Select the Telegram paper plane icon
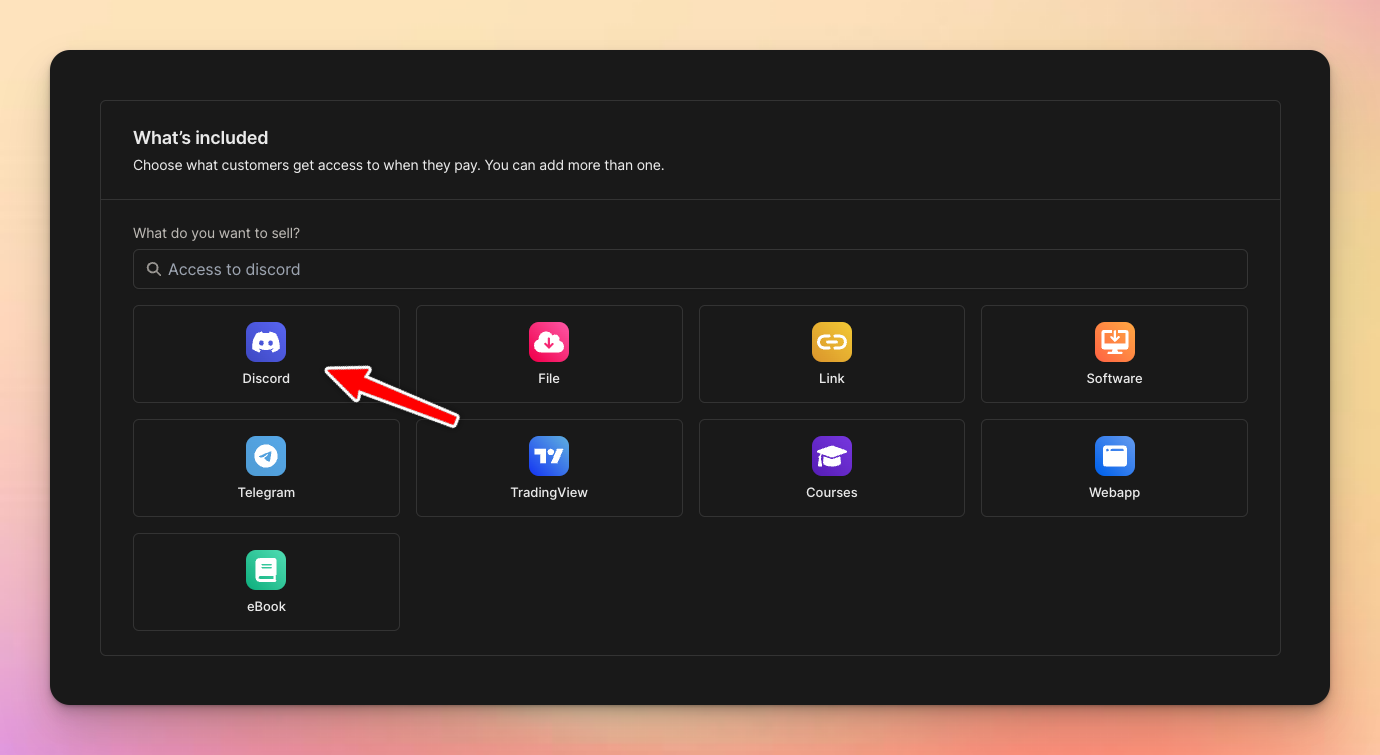Viewport: 1380px width, 755px height. click(x=266, y=455)
